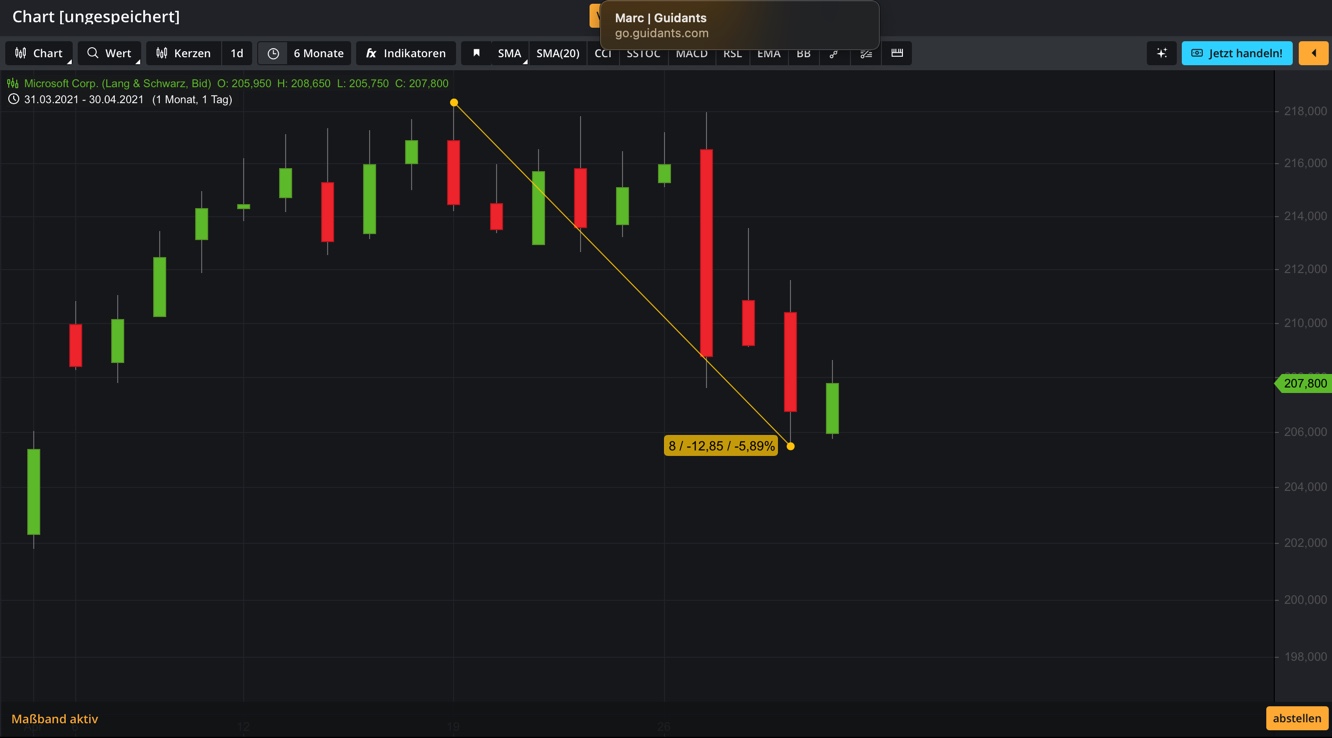1332x738 pixels.
Task: Click the date range 31.03.2021 - 30.04.2021
Action: click(x=84, y=99)
